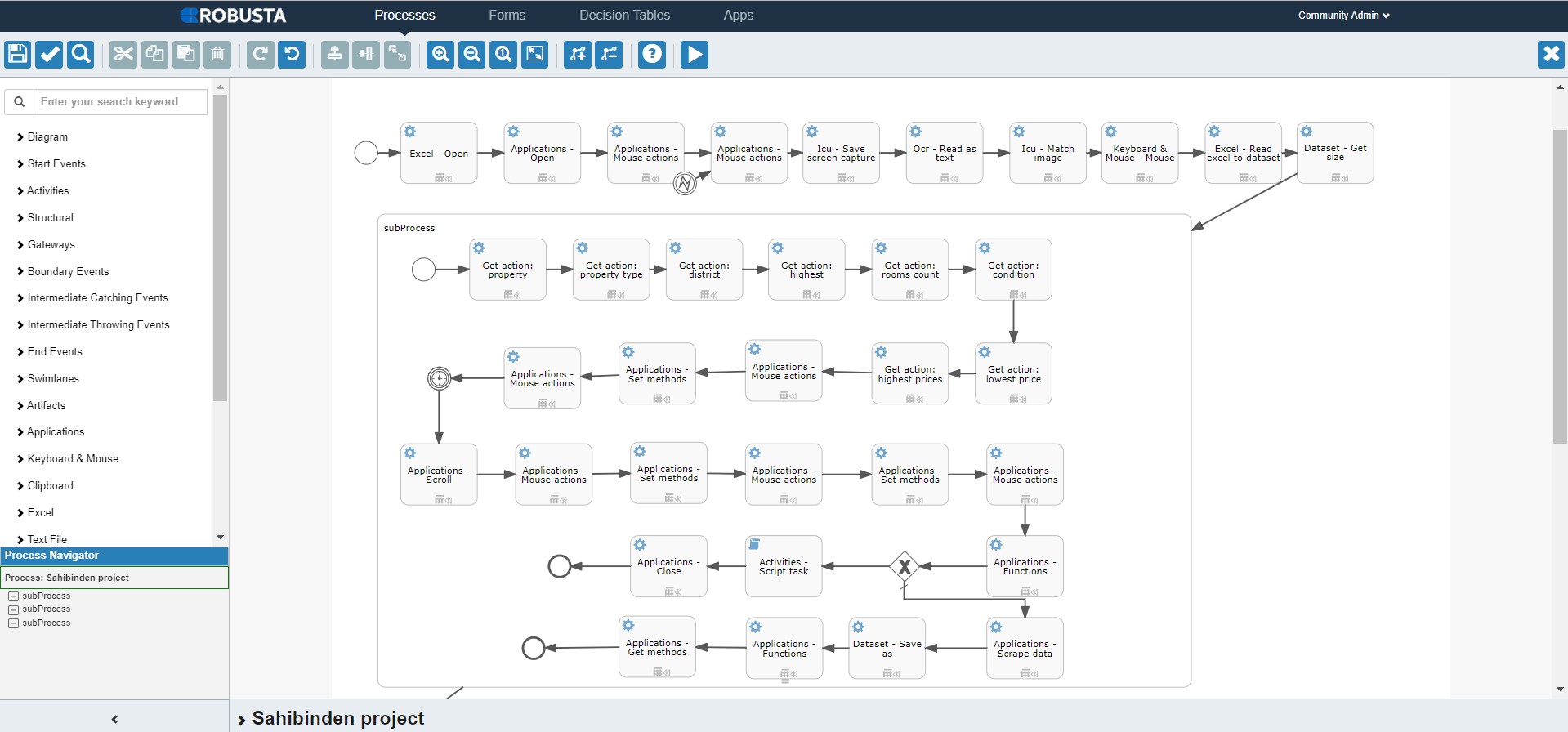Screen dimensions: 1568x732
Task: Open the Forms tab
Action: point(507,16)
